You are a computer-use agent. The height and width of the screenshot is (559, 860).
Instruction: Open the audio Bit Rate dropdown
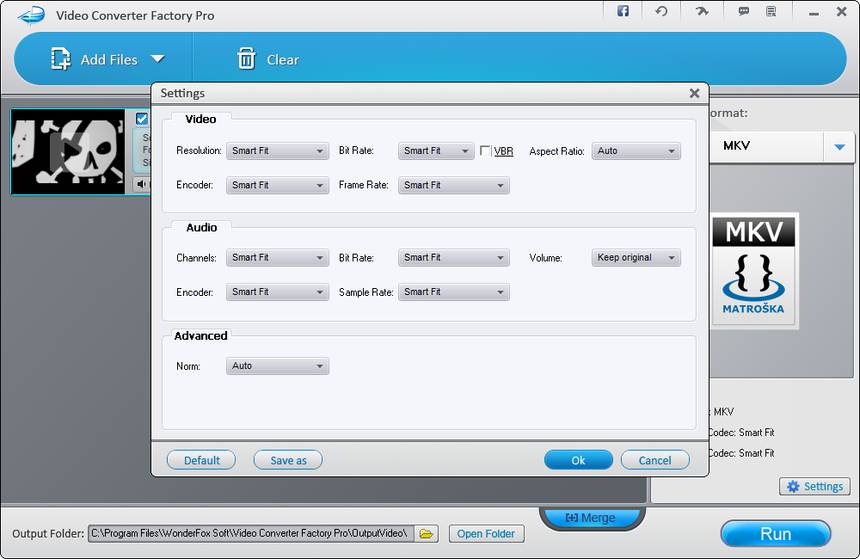click(454, 258)
